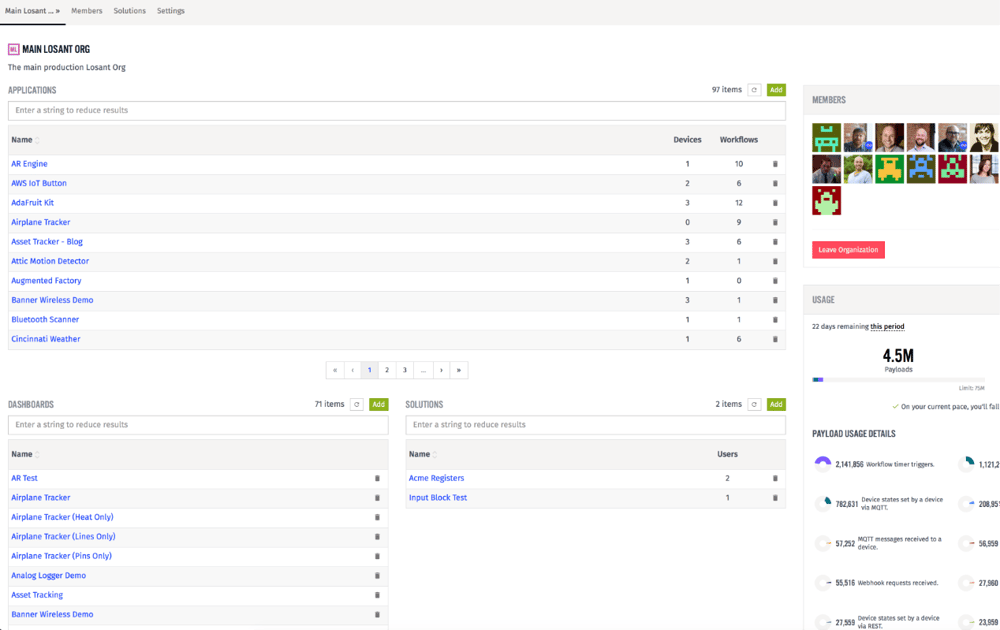This screenshot has height=630, width=1000.
Task: Open the Main Losant breadcrumb tab
Action: click(32, 11)
